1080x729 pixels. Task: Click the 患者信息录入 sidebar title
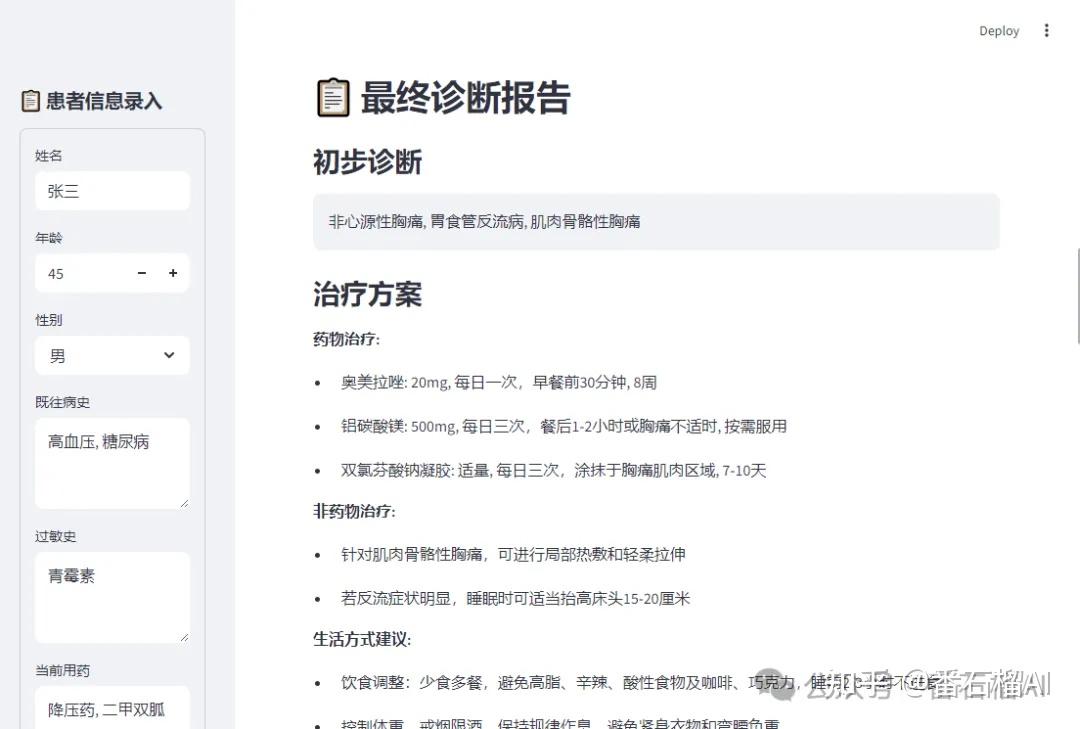pos(104,101)
